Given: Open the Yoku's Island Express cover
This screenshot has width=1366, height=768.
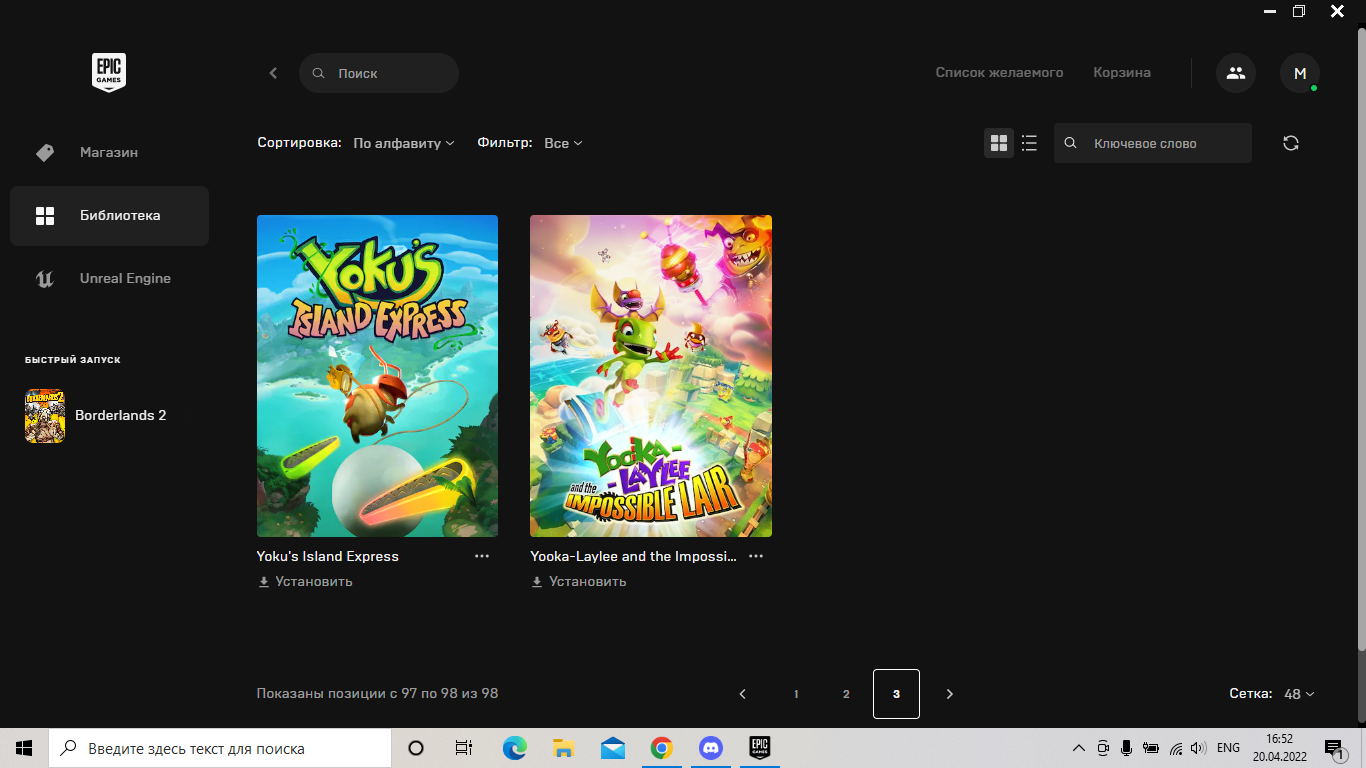Looking at the screenshot, I should coord(377,376).
